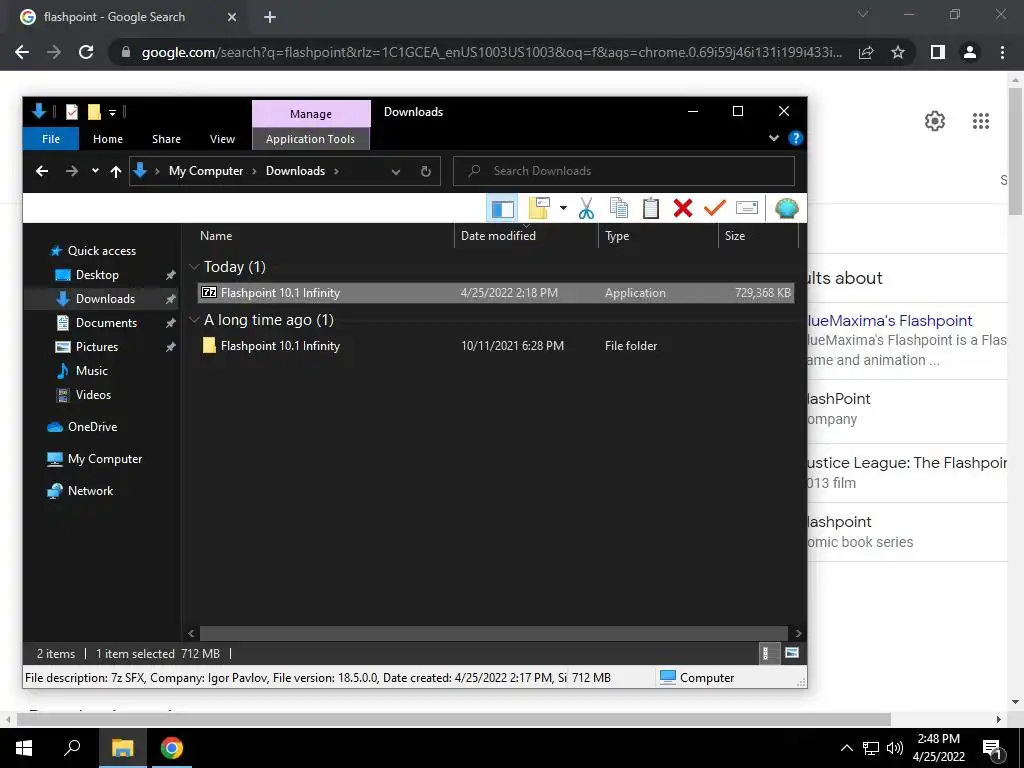Reload the Chrome page

pos(86,52)
